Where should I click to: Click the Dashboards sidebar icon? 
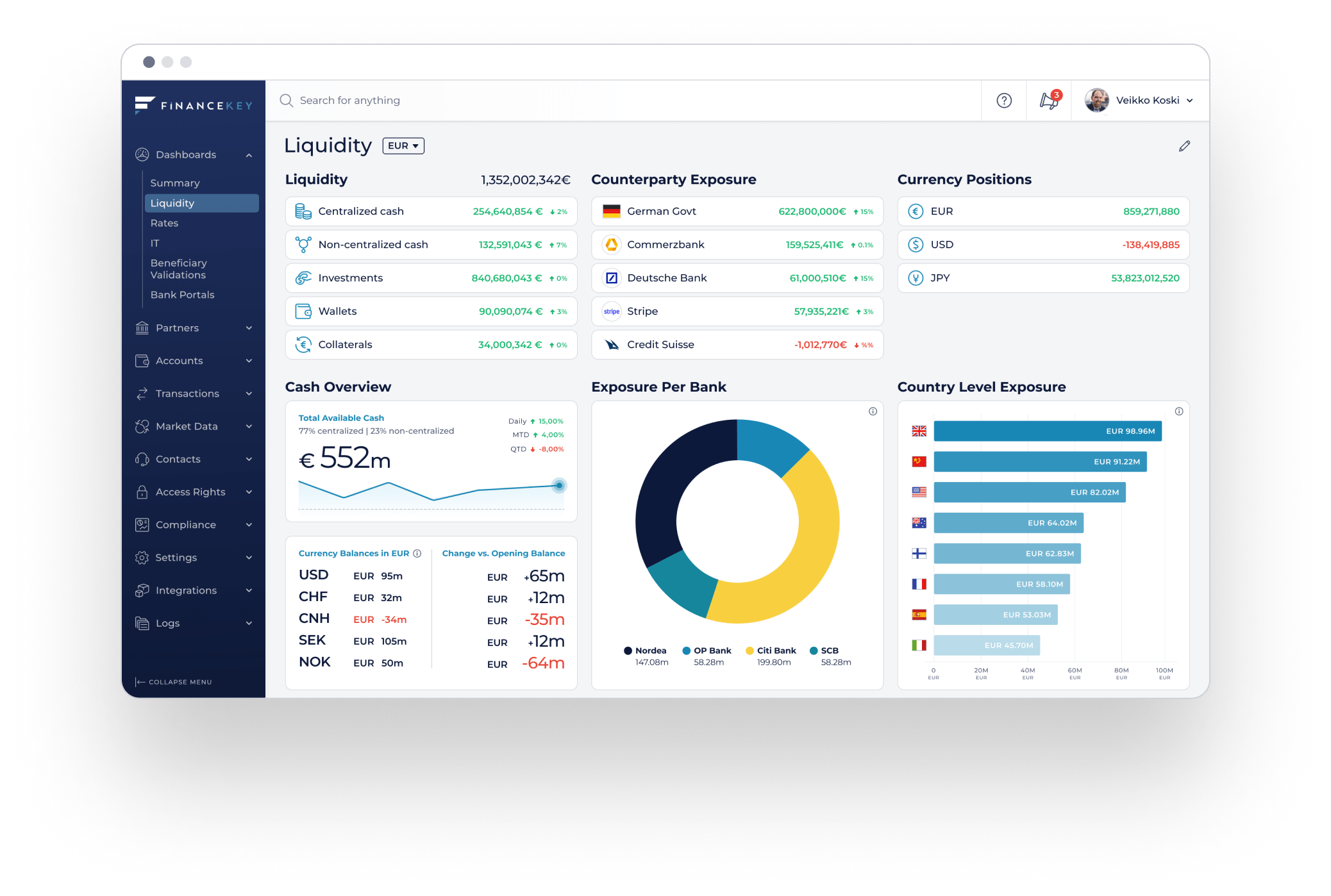(x=142, y=154)
